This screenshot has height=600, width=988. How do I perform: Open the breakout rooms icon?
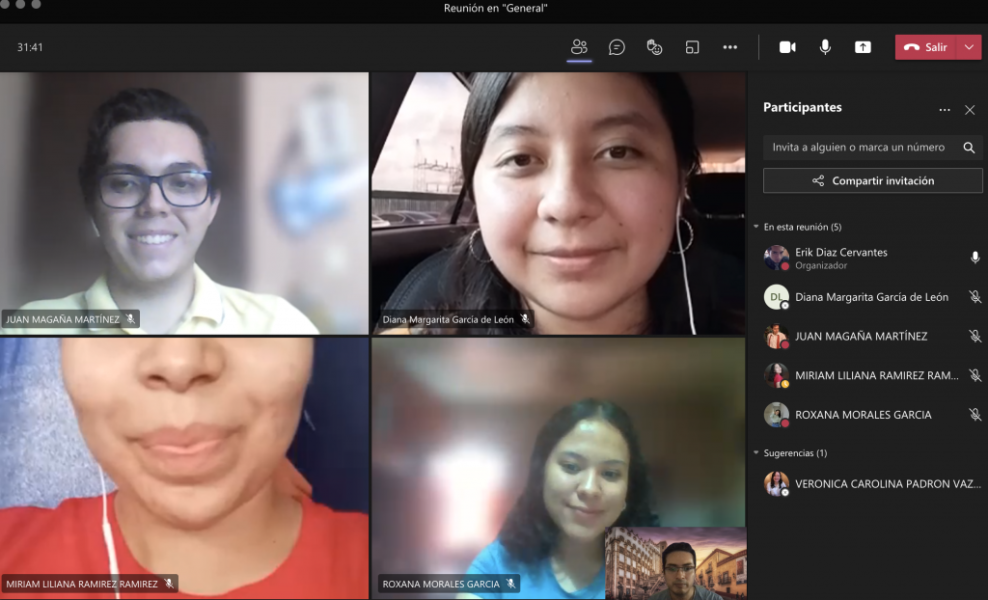click(x=692, y=47)
